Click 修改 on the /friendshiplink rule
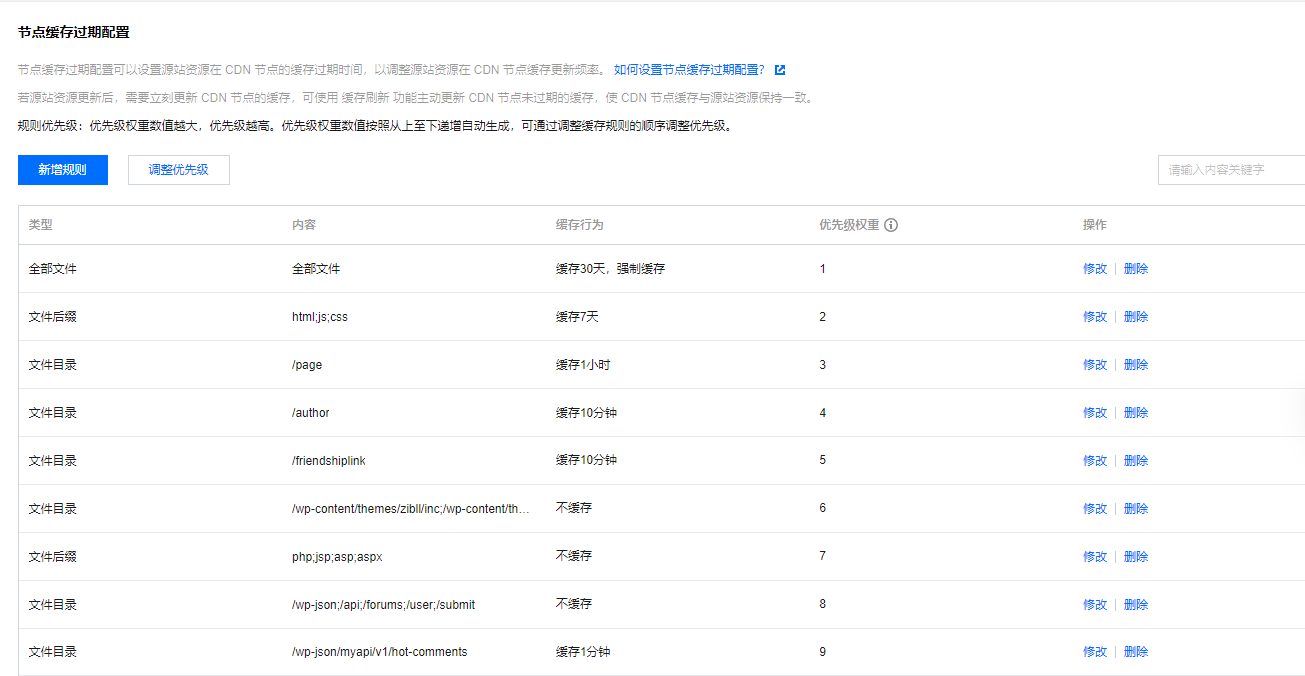This screenshot has width=1305, height=676. [1095, 460]
